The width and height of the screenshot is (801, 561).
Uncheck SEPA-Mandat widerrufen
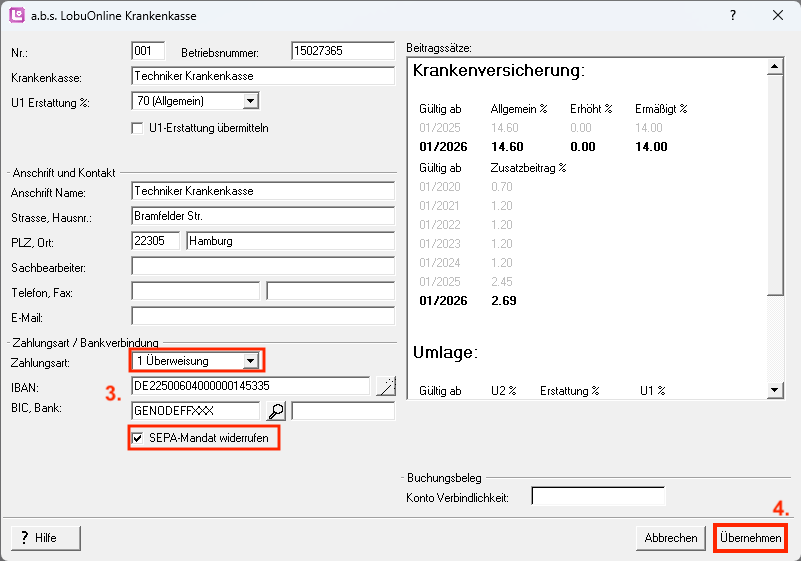click(x=139, y=438)
